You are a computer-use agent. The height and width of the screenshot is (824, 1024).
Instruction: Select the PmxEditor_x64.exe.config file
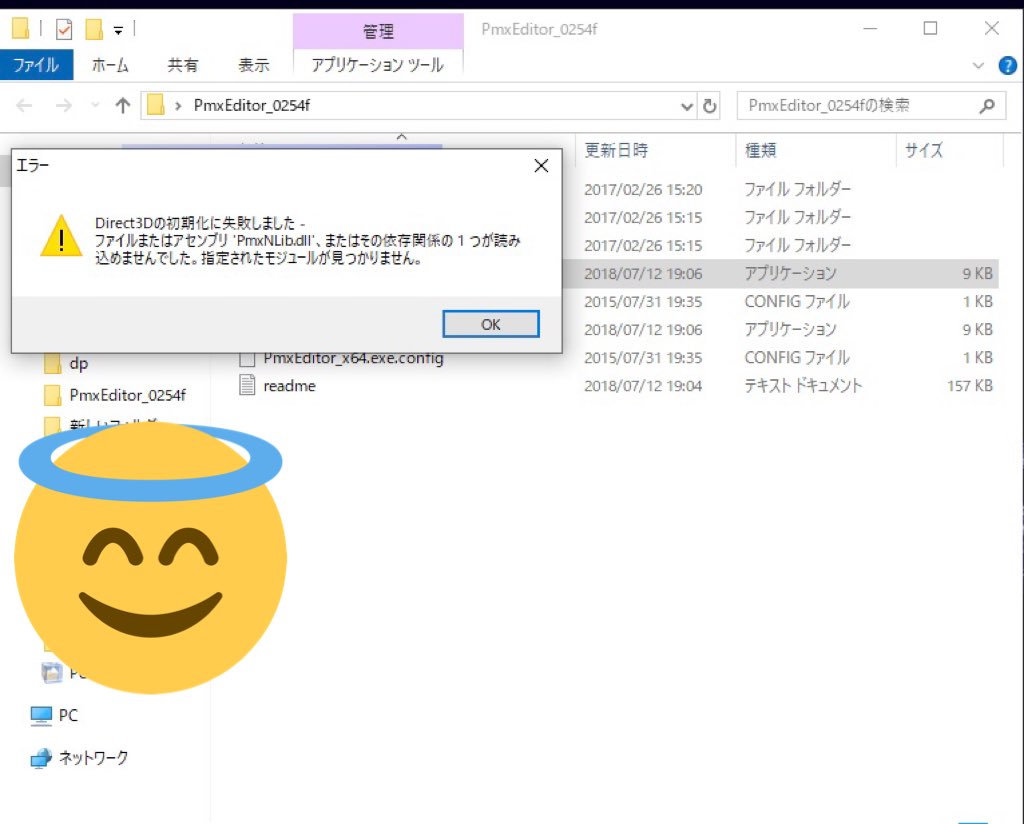[353, 358]
